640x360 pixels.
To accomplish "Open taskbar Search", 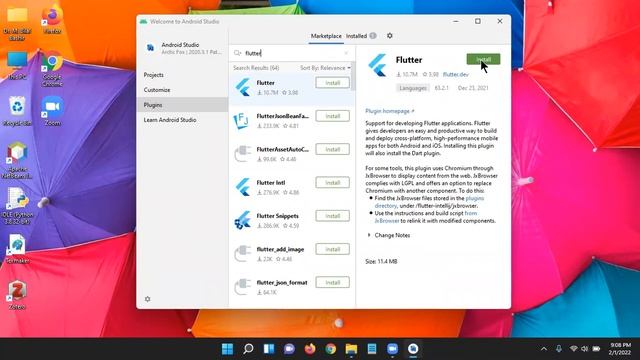I will point(248,349).
